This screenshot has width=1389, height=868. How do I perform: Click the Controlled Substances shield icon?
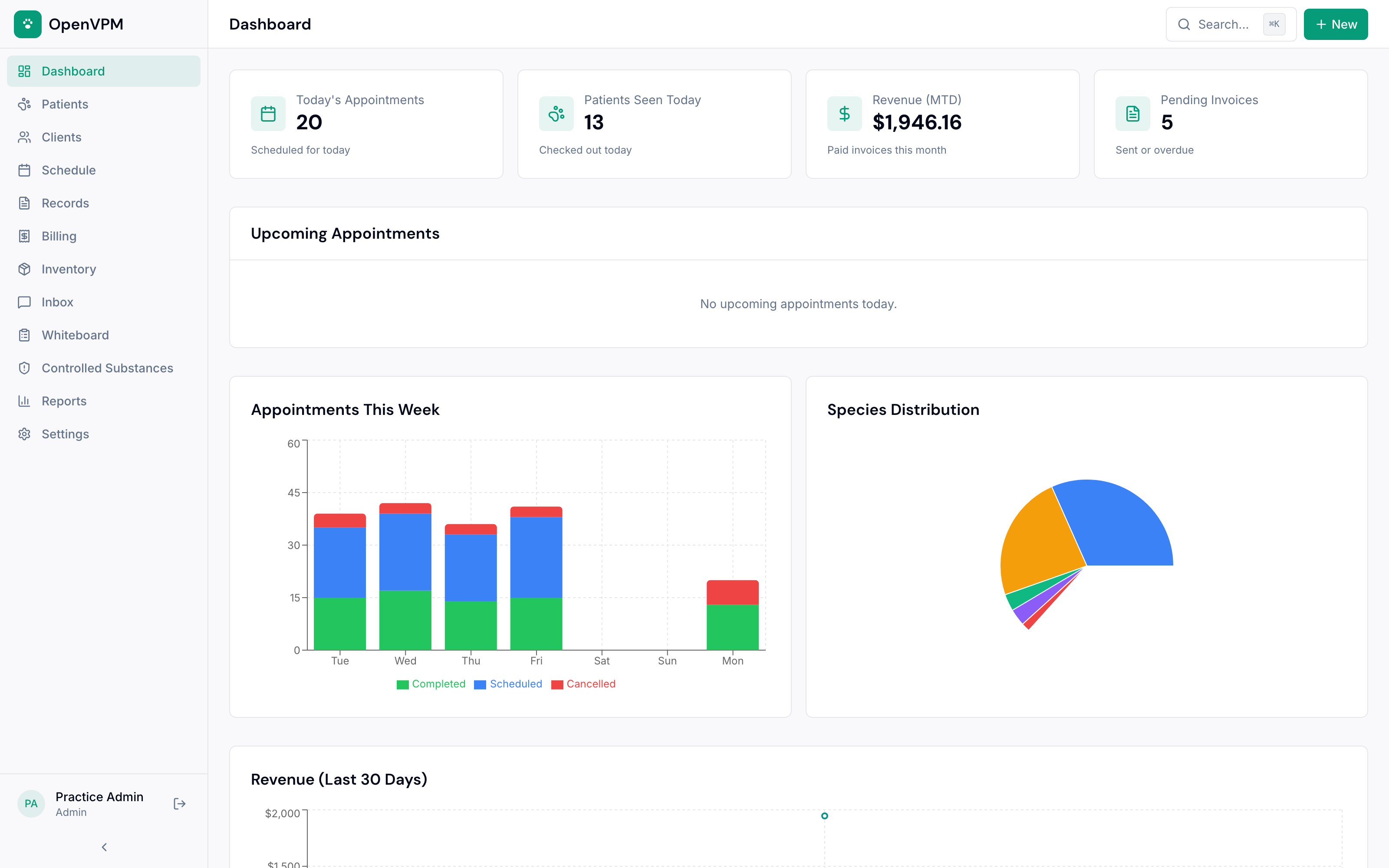[24, 368]
